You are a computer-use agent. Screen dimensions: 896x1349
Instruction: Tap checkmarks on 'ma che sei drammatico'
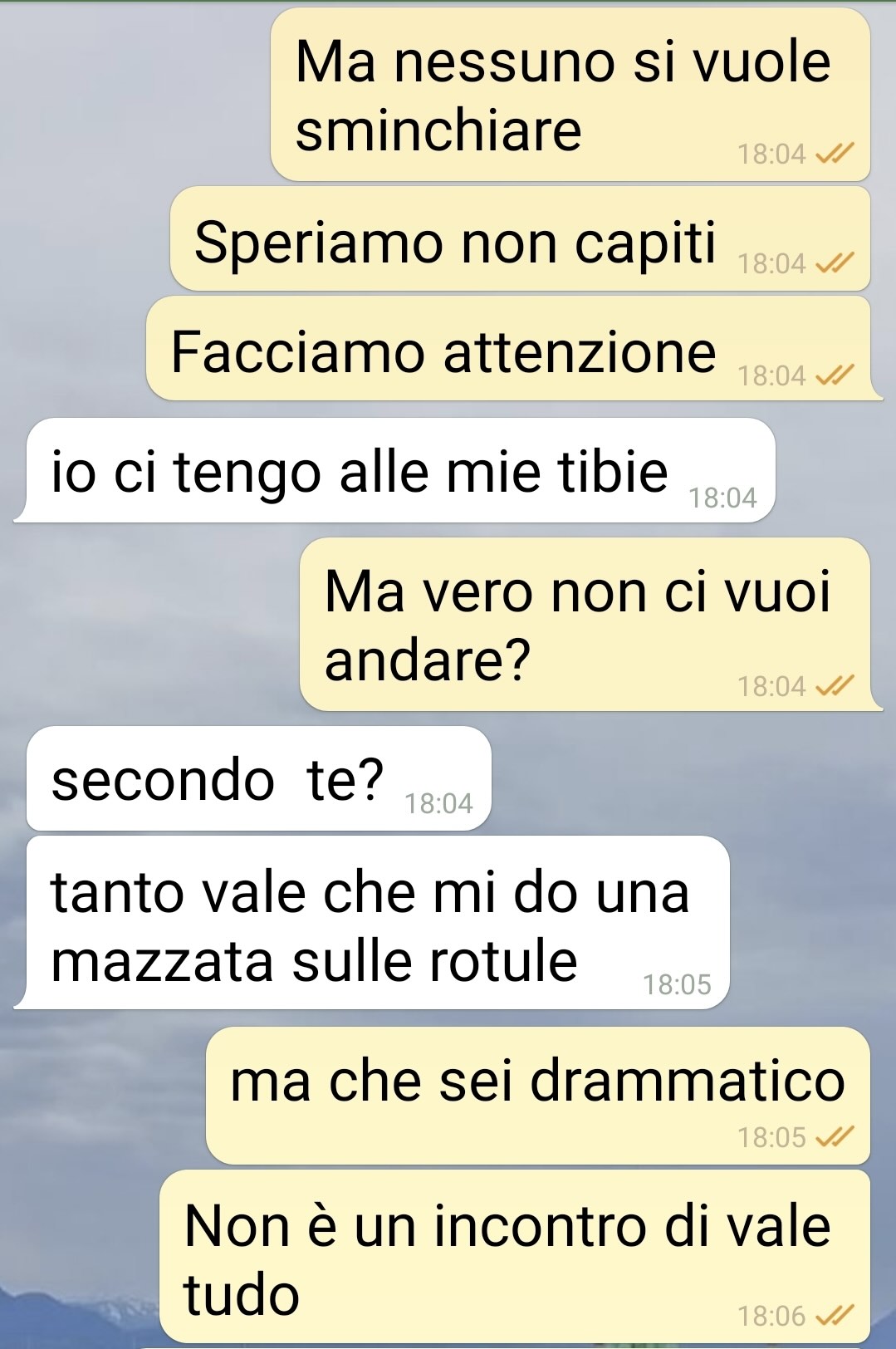pos(835,1136)
